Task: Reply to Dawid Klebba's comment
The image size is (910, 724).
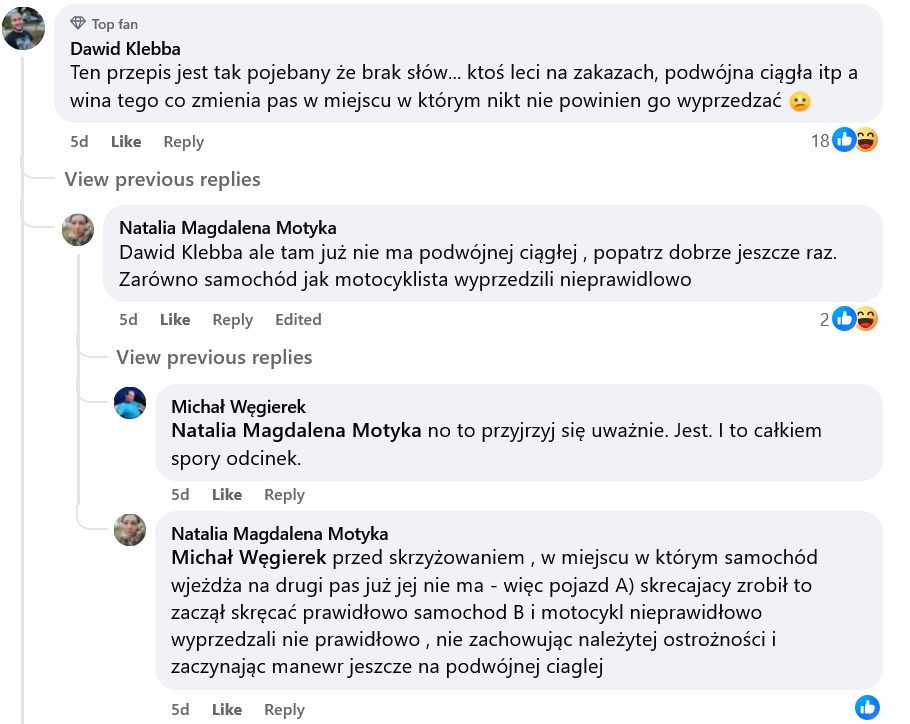Action: coord(183,142)
